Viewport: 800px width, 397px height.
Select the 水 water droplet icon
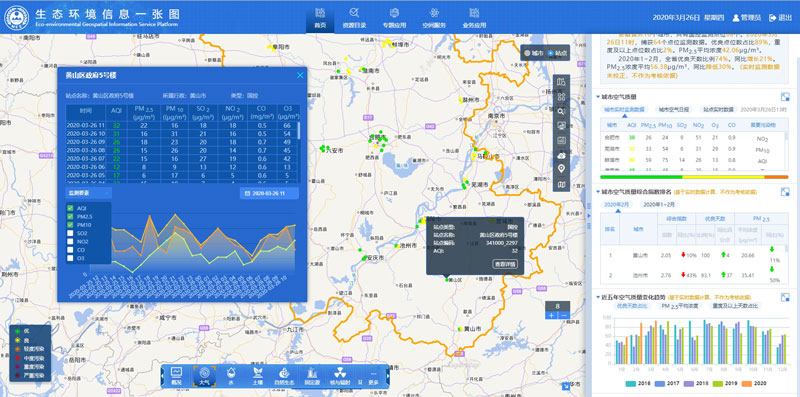click(231, 377)
